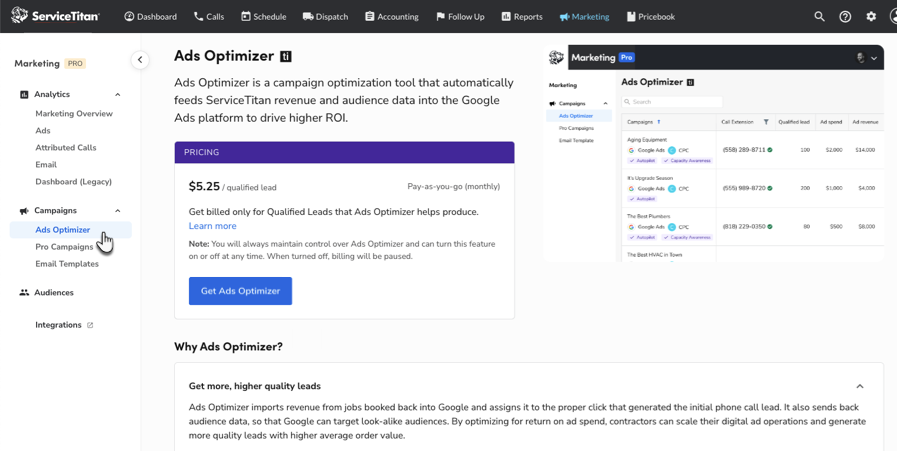Open the Audiences section label

54,292
